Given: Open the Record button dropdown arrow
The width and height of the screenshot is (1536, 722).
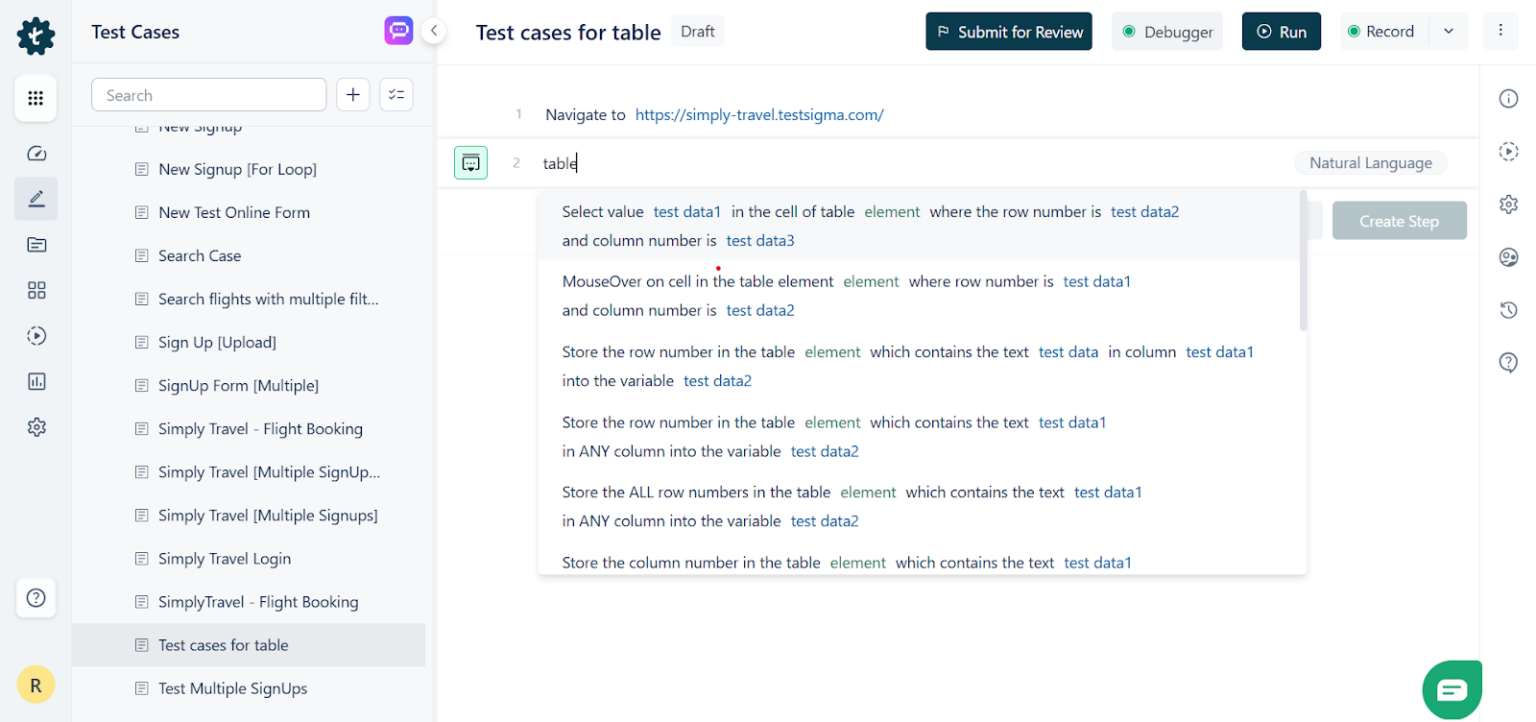Looking at the screenshot, I should (1448, 31).
